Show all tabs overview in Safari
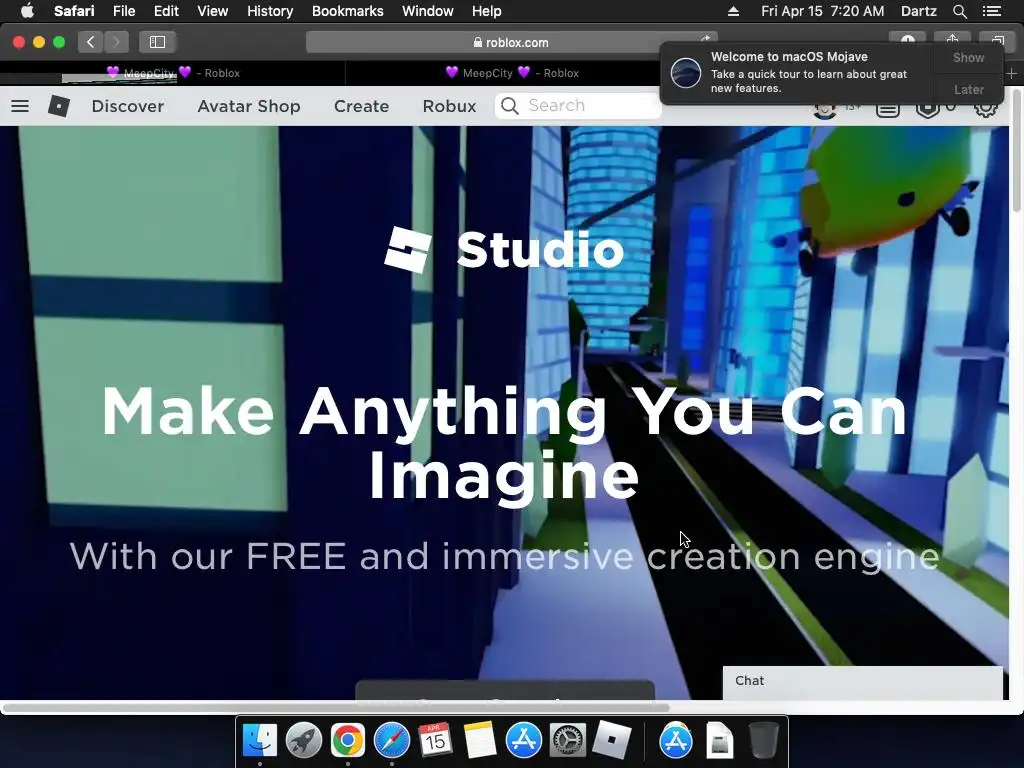Viewport: 1024px width, 768px height. (x=997, y=39)
